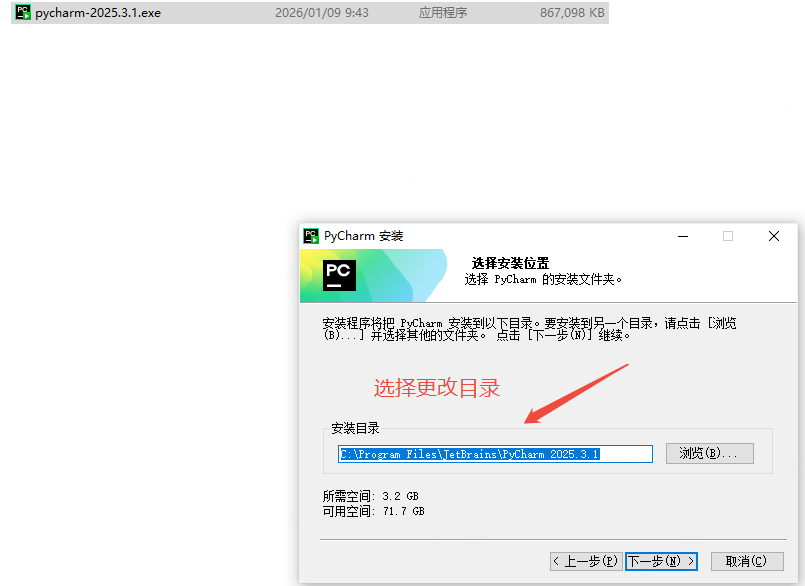
Task: Go back with 上一步(P) button
Action: point(586,561)
